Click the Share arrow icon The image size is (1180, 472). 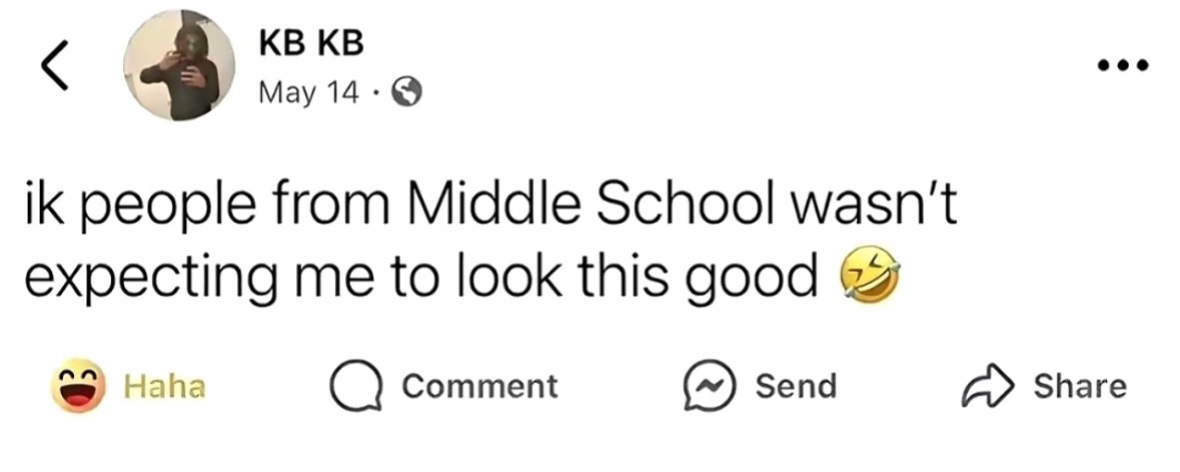(988, 386)
